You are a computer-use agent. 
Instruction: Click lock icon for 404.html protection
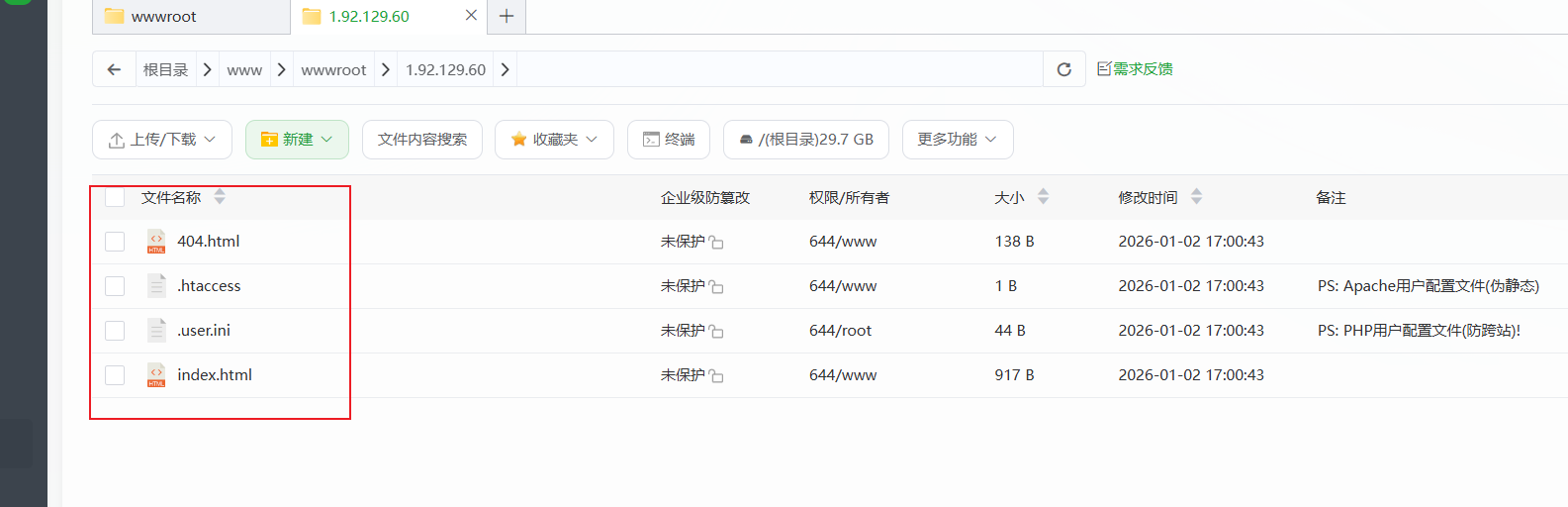(x=716, y=243)
